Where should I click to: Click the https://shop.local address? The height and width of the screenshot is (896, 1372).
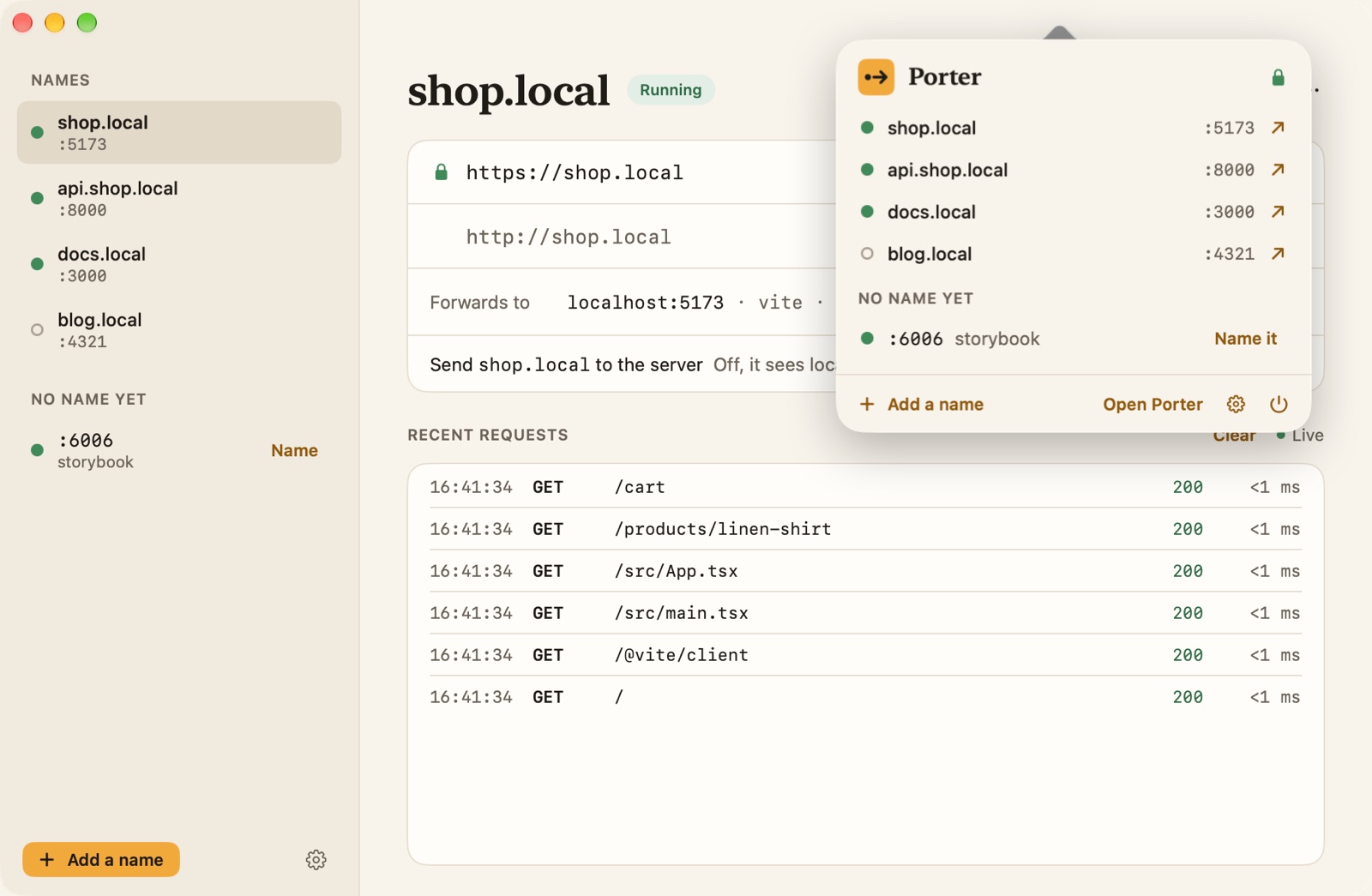coord(575,172)
